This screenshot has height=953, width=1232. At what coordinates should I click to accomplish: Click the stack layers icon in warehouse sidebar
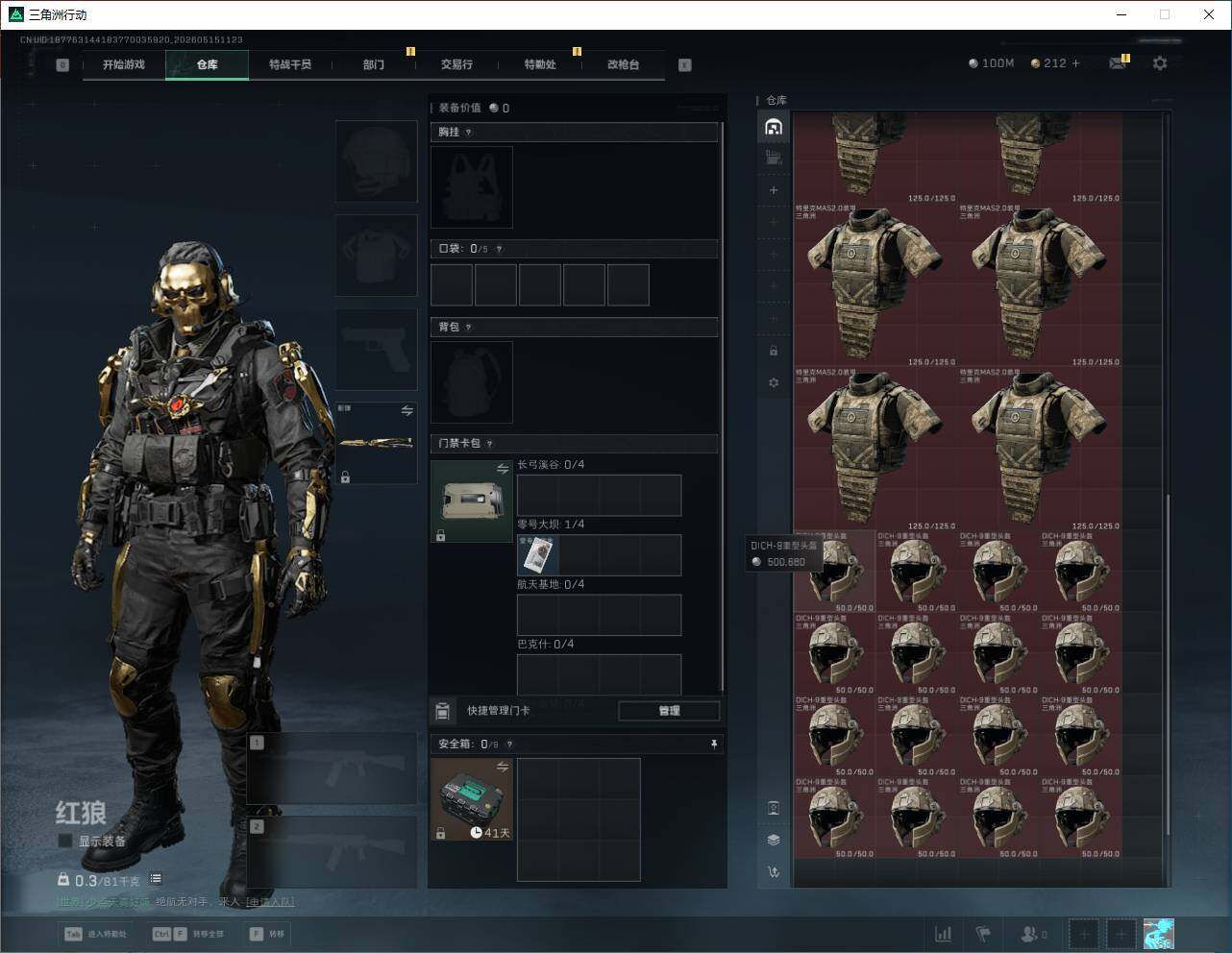(774, 840)
